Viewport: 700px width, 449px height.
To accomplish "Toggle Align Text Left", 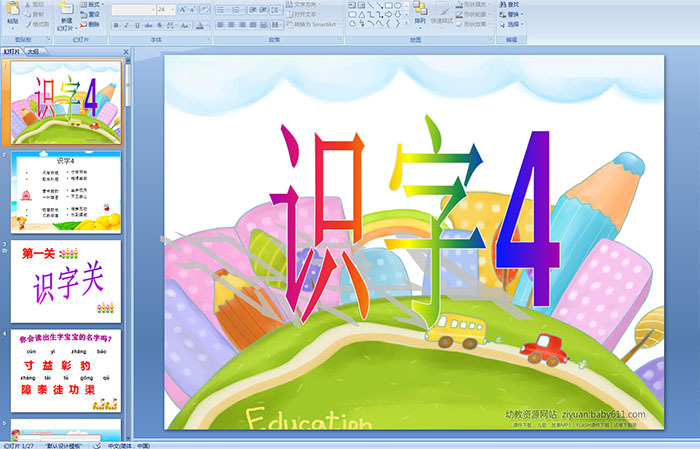I will [221, 25].
